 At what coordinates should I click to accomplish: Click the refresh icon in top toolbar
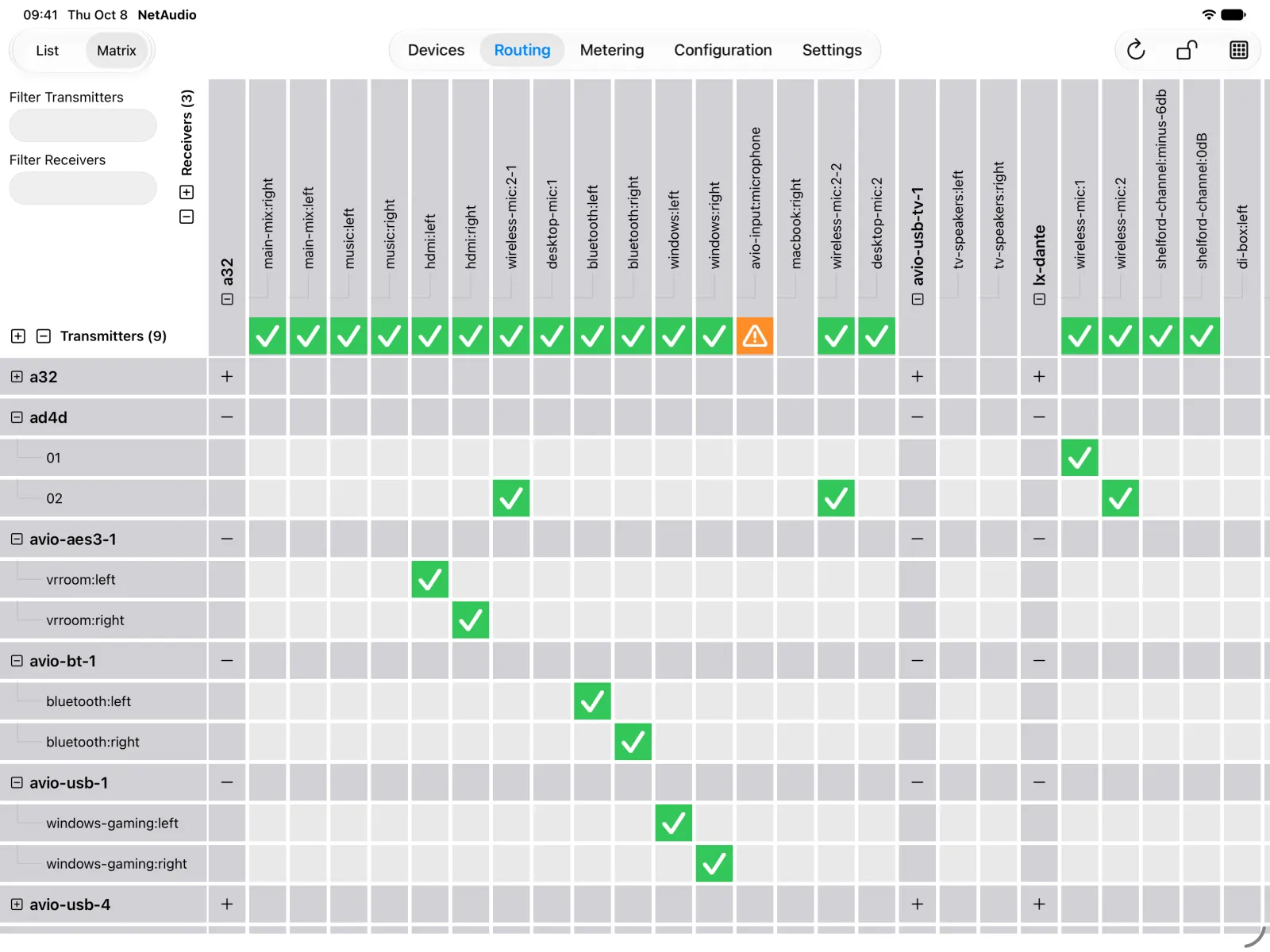point(1136,50)
